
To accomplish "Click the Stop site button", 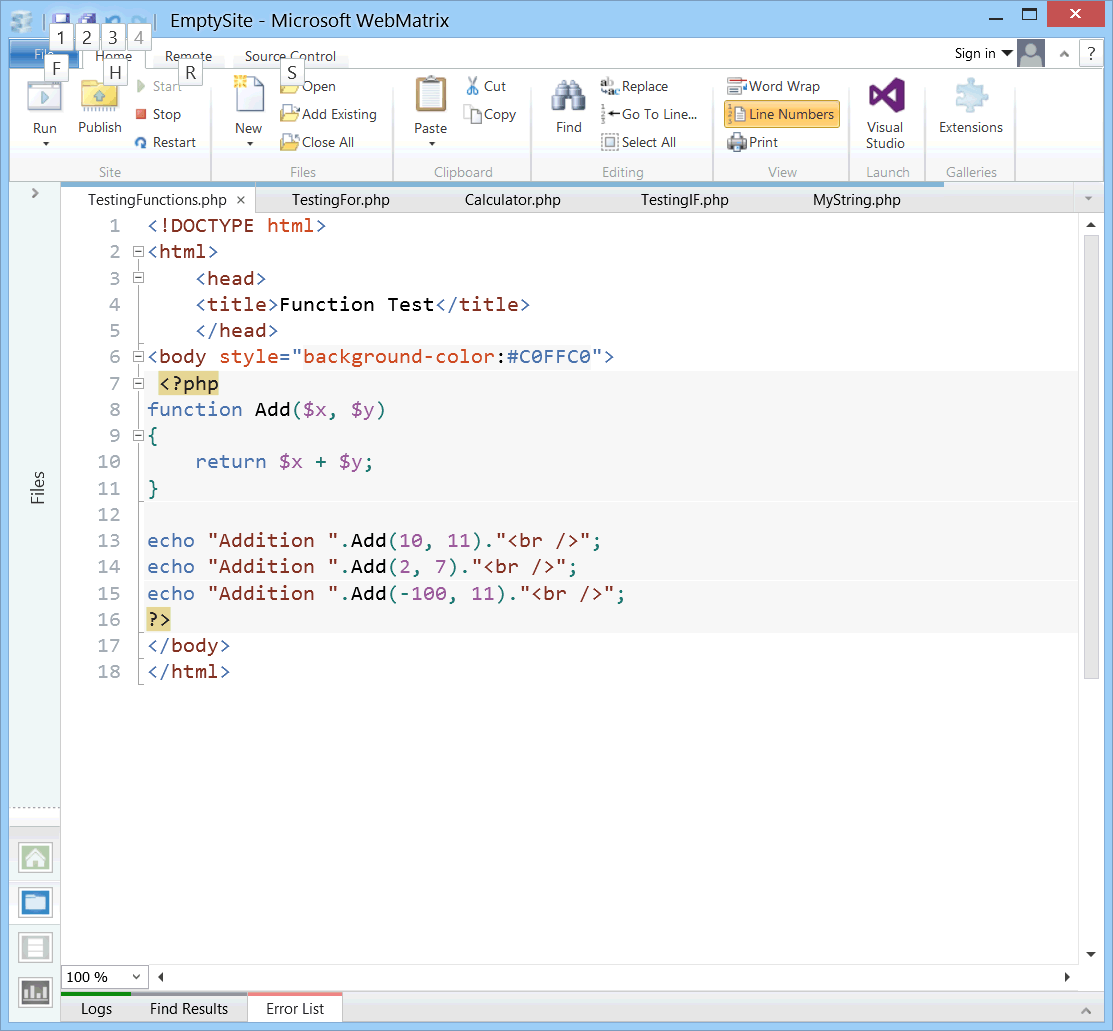I will (158, 114).
